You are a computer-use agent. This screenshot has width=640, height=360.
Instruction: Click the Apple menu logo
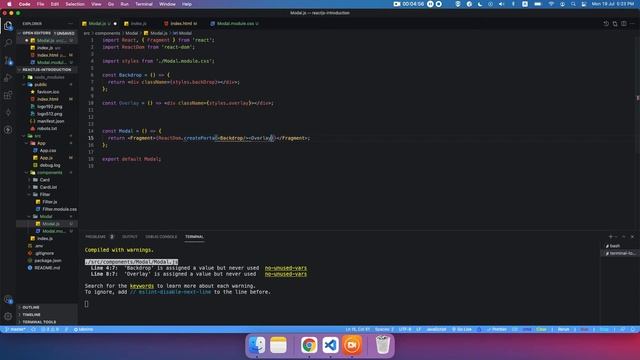pos(9,4)
